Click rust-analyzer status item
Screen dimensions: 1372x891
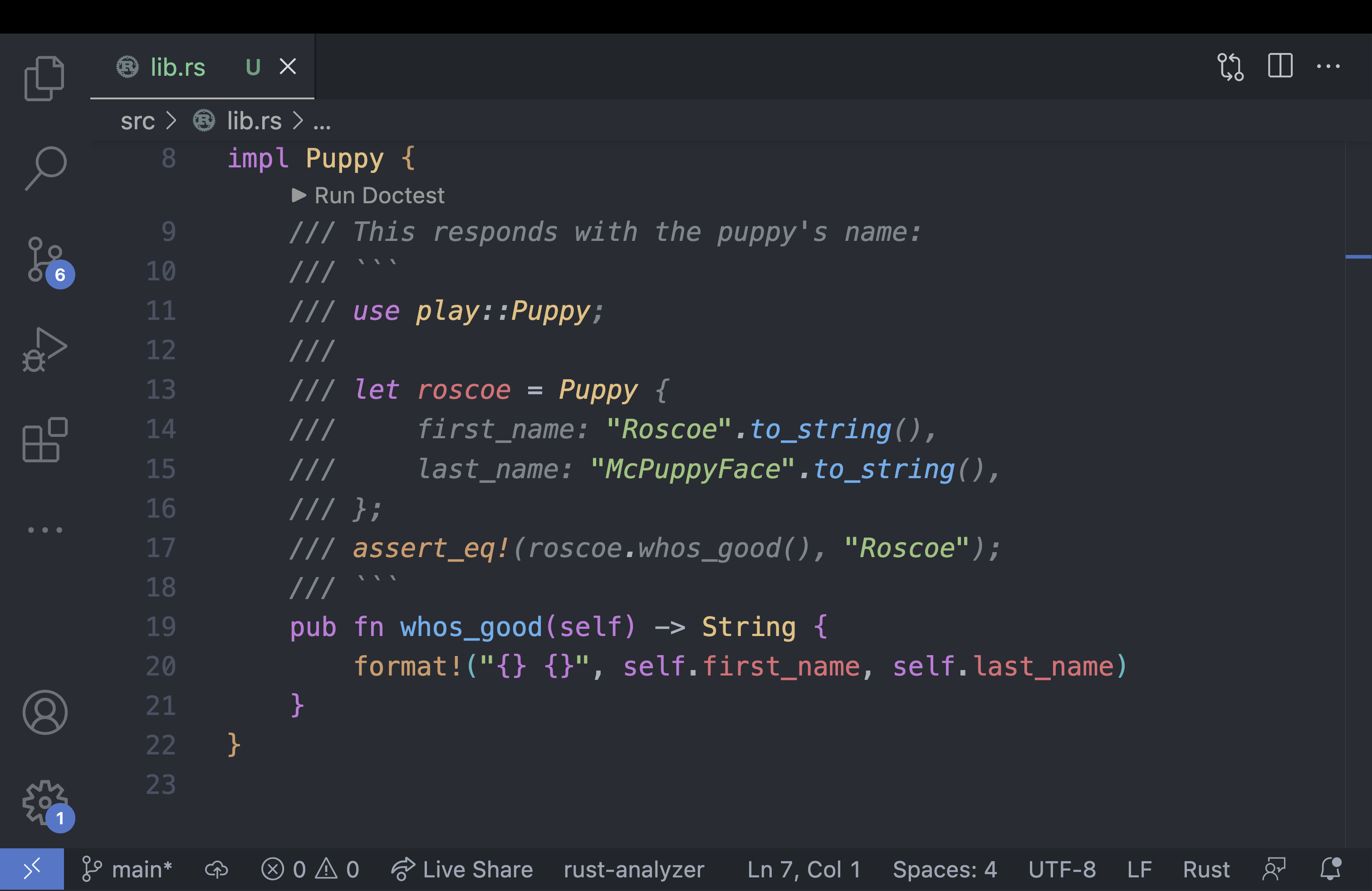point(633,869)
